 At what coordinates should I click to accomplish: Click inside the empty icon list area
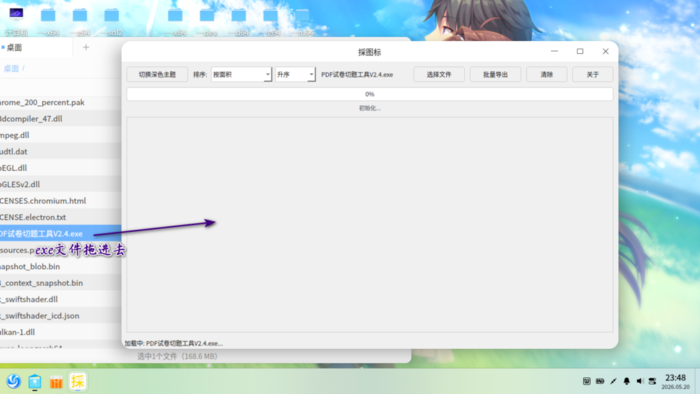(370, 224)
